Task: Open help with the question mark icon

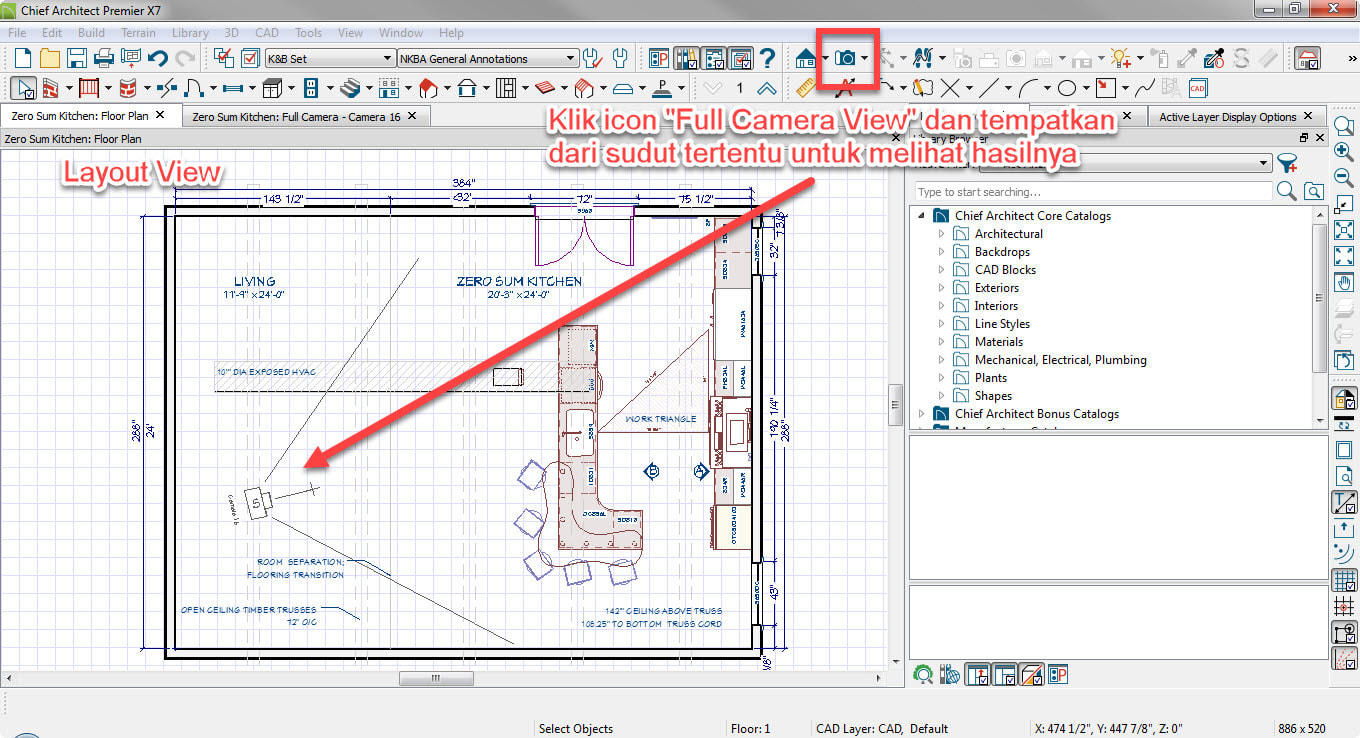Action: tap(767, 58)
